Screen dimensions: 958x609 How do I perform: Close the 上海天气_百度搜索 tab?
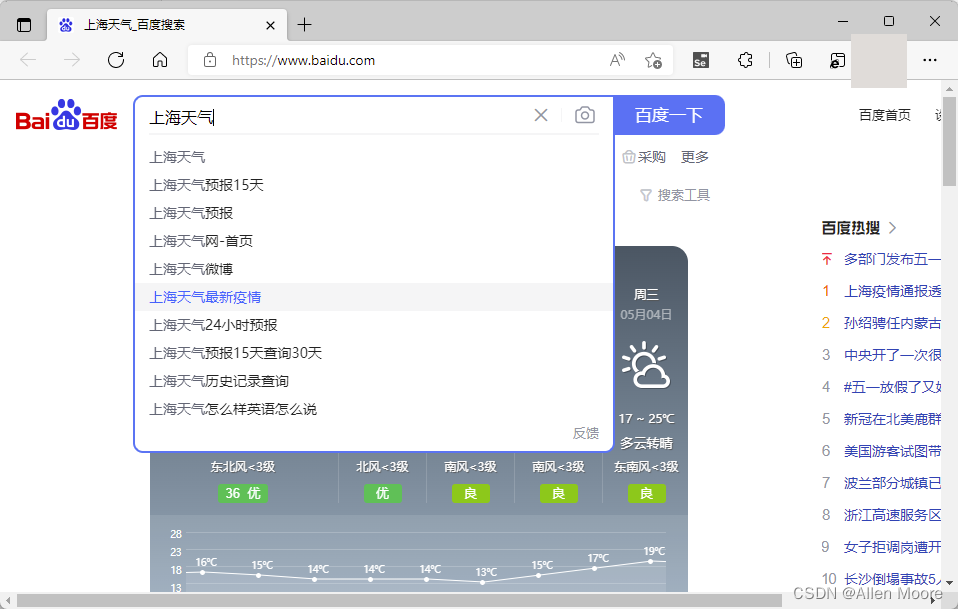coord(270,25)
